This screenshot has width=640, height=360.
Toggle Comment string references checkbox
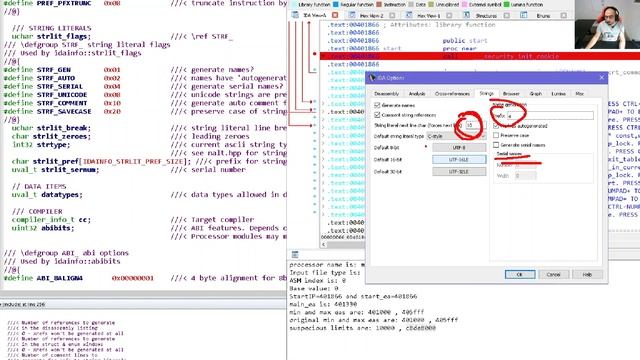point(377,115)
